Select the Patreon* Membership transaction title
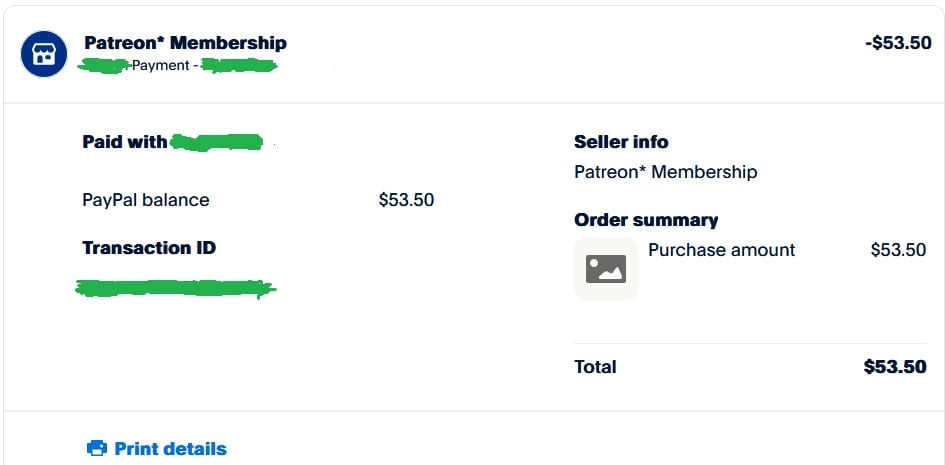Viewport: 945px width, 465px height. pos(186,43)
